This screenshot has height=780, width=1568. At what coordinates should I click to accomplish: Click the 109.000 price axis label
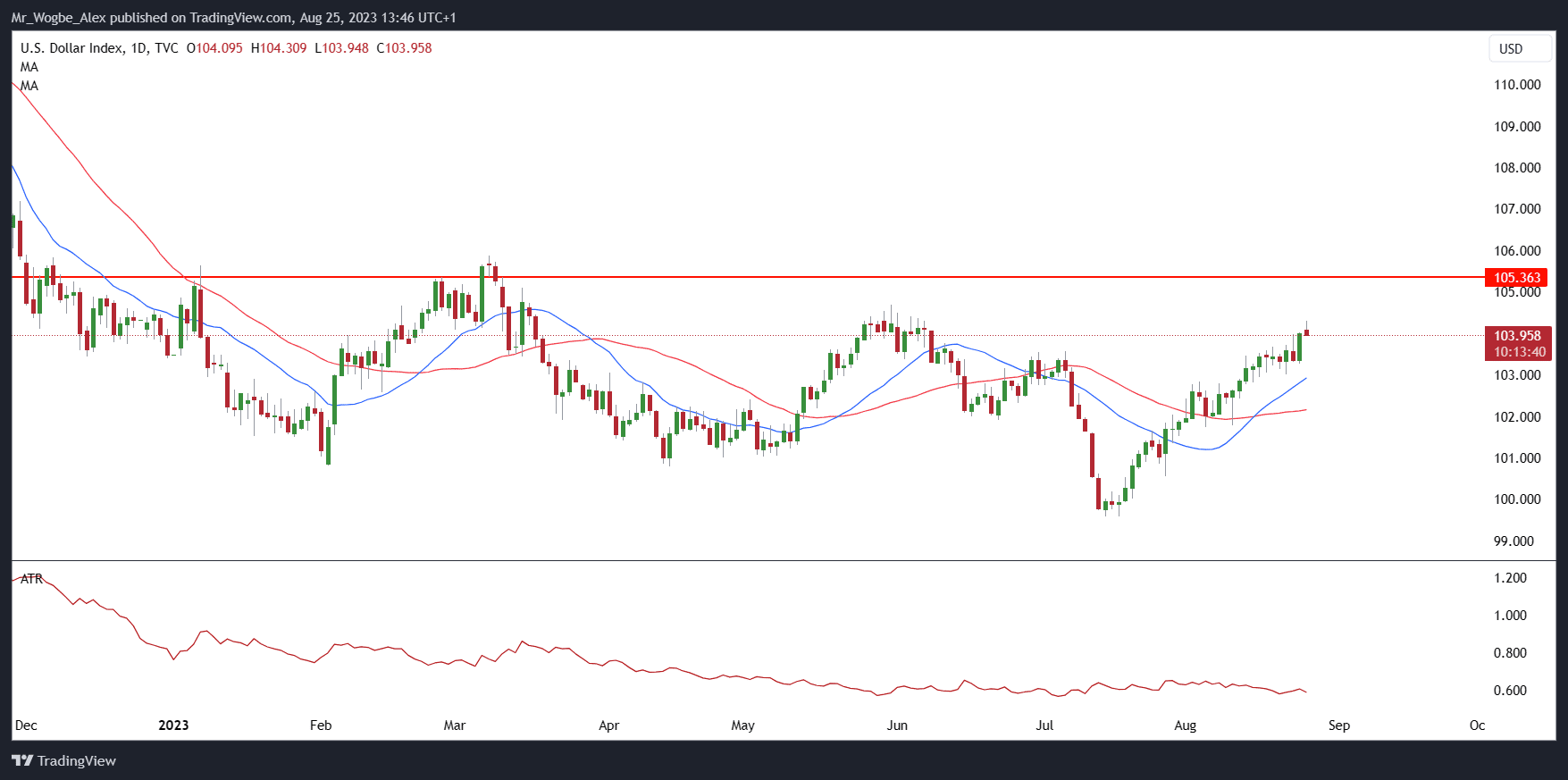click(x=1517, y=126)
